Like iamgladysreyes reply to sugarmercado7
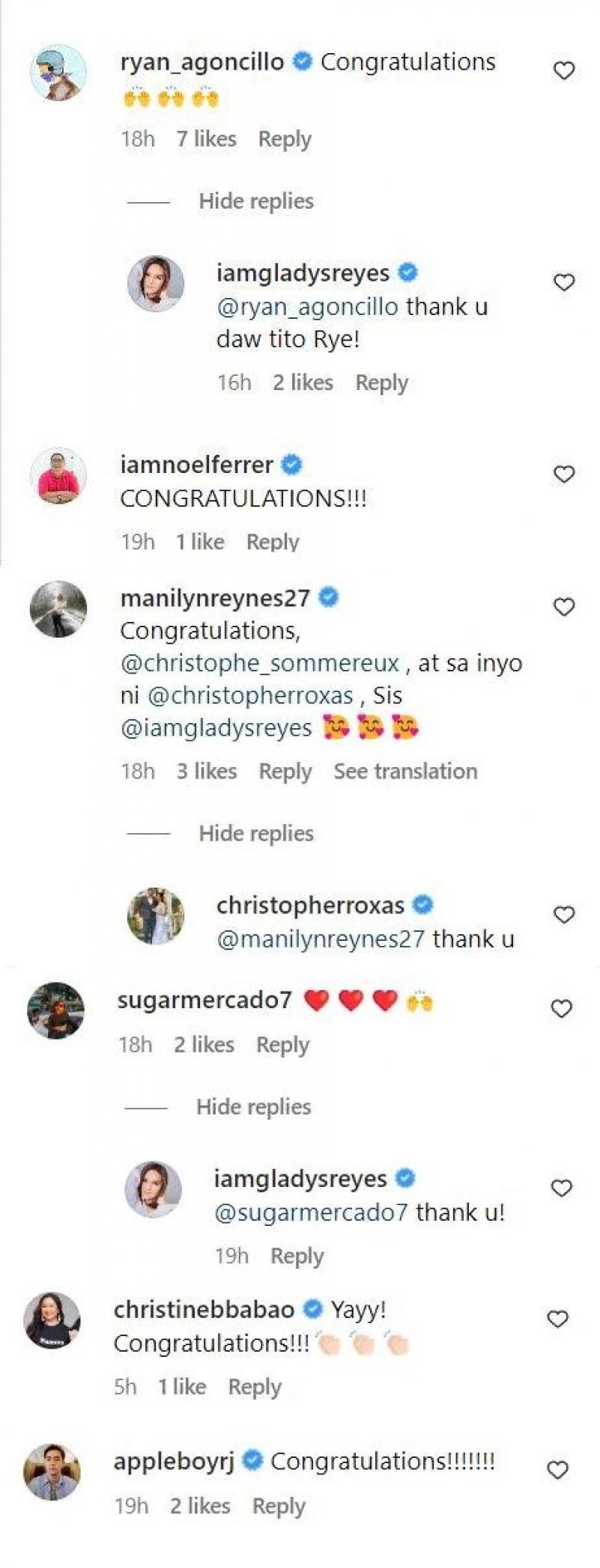Viewport: 600px width, 1568px height. [x=561, y=1188]
